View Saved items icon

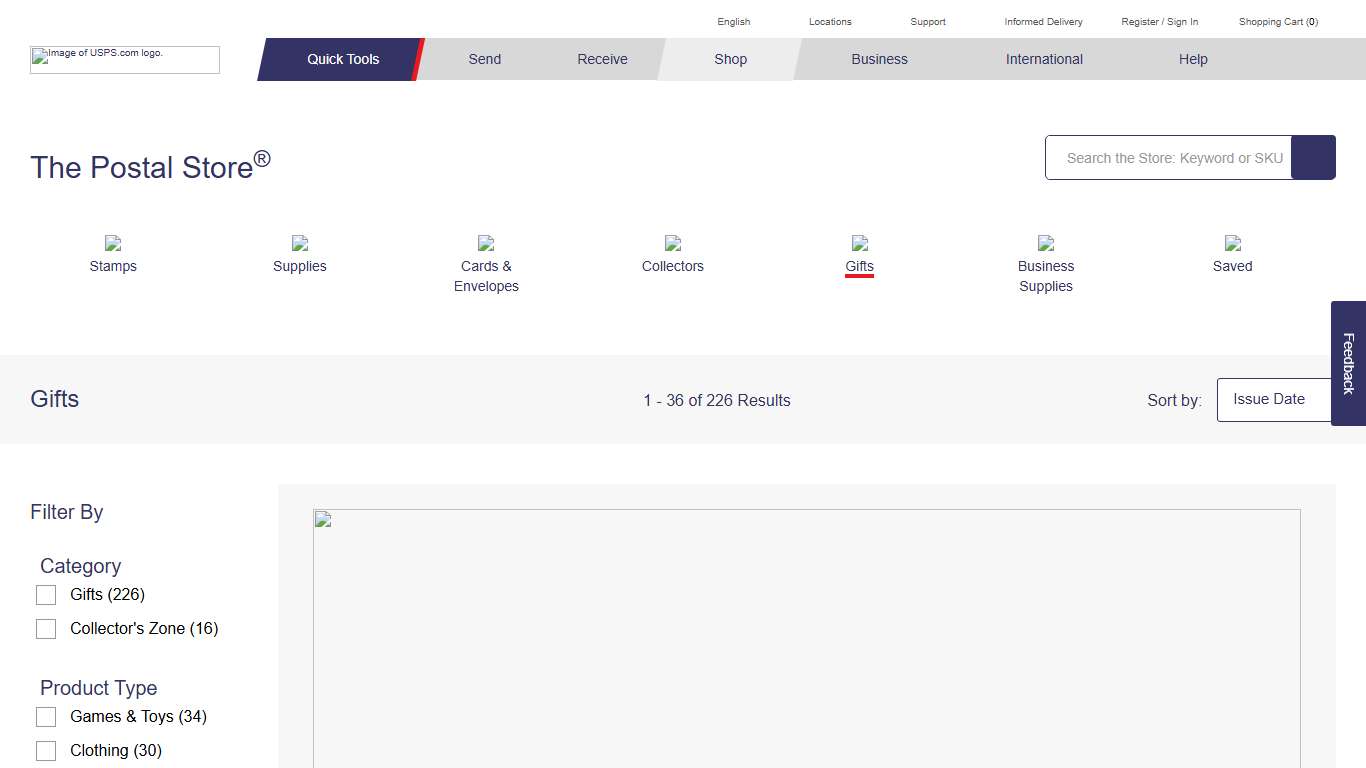pyautogui.click(x=1232, y=243)
